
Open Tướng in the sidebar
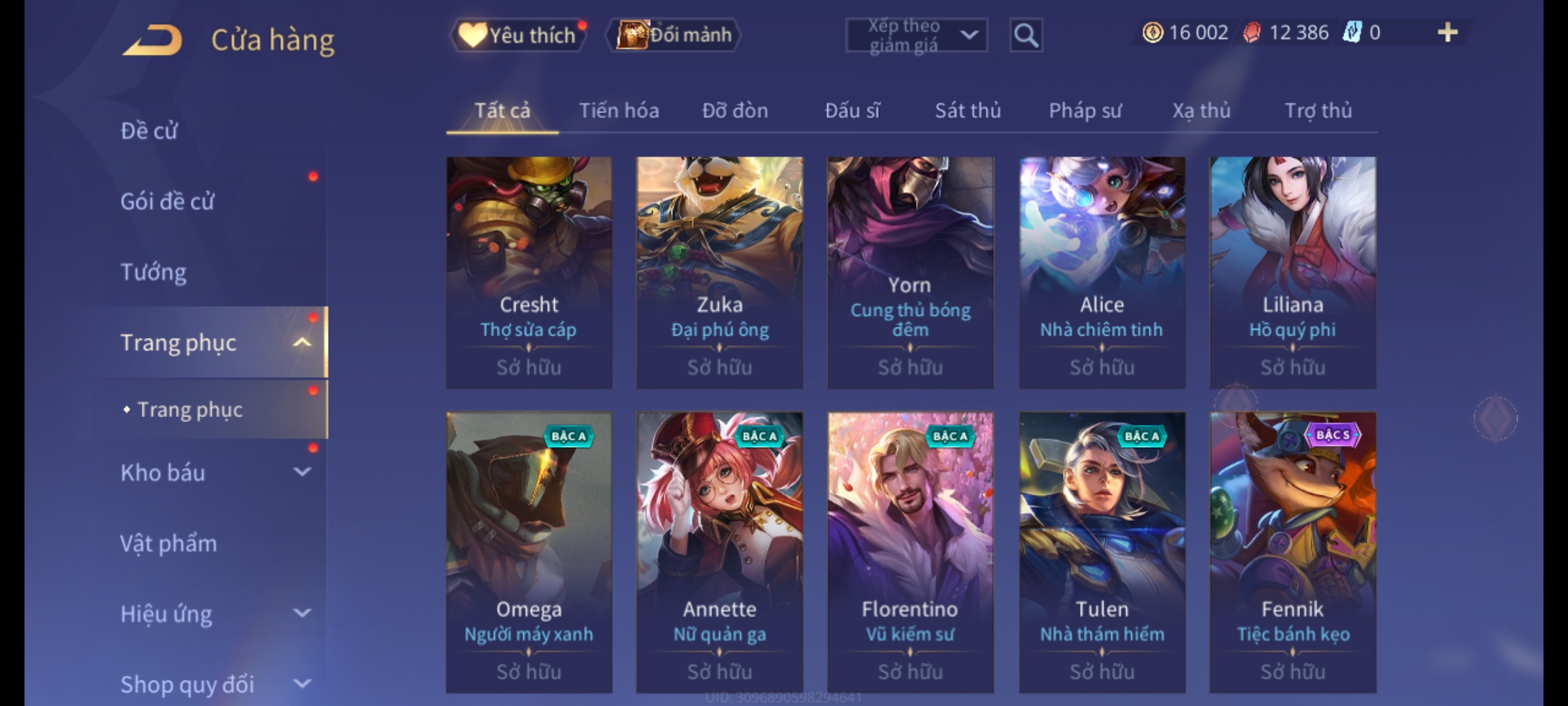coord(154,271)
